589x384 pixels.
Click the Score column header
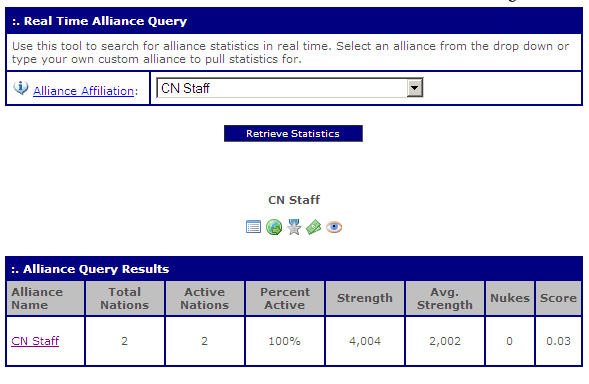coord(558,298)
